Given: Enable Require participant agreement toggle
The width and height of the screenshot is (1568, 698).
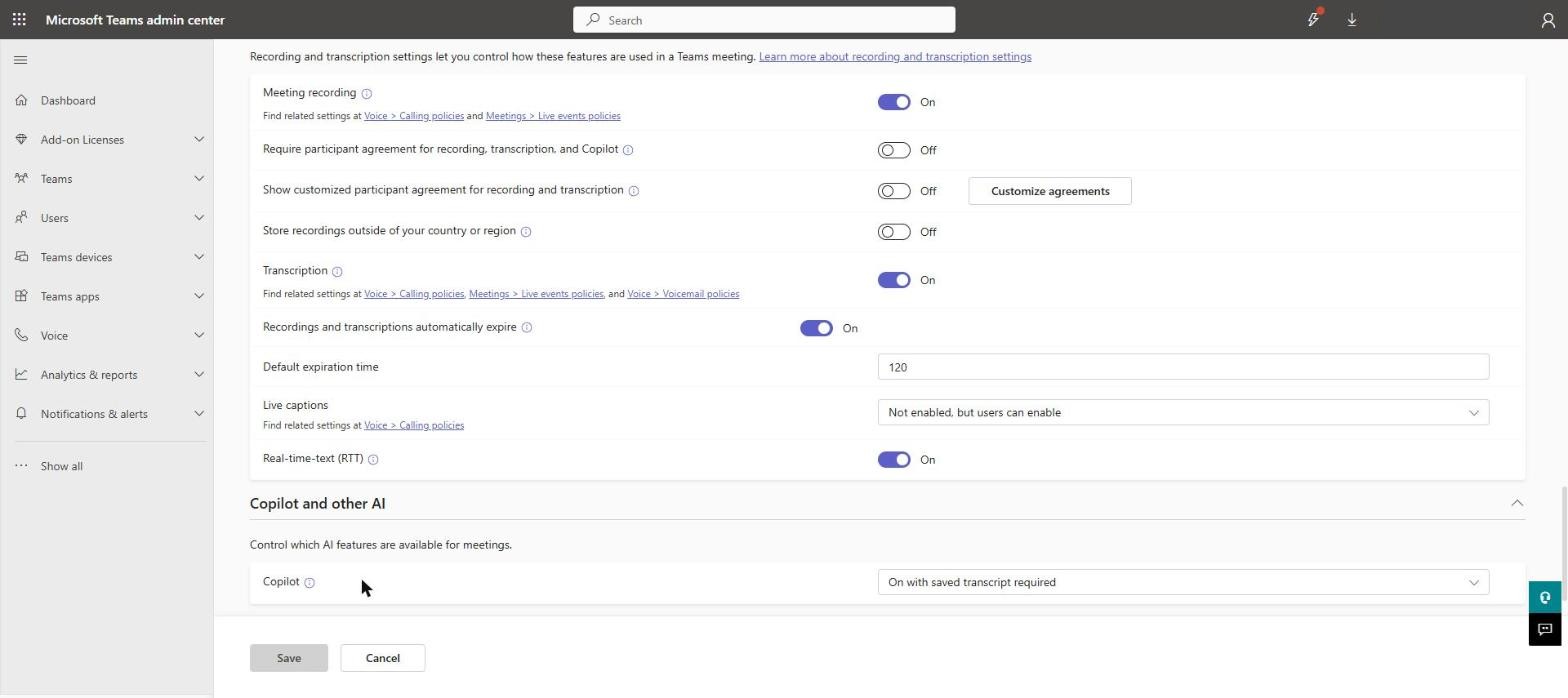Looking at the screenshot, I should (894, 150).
